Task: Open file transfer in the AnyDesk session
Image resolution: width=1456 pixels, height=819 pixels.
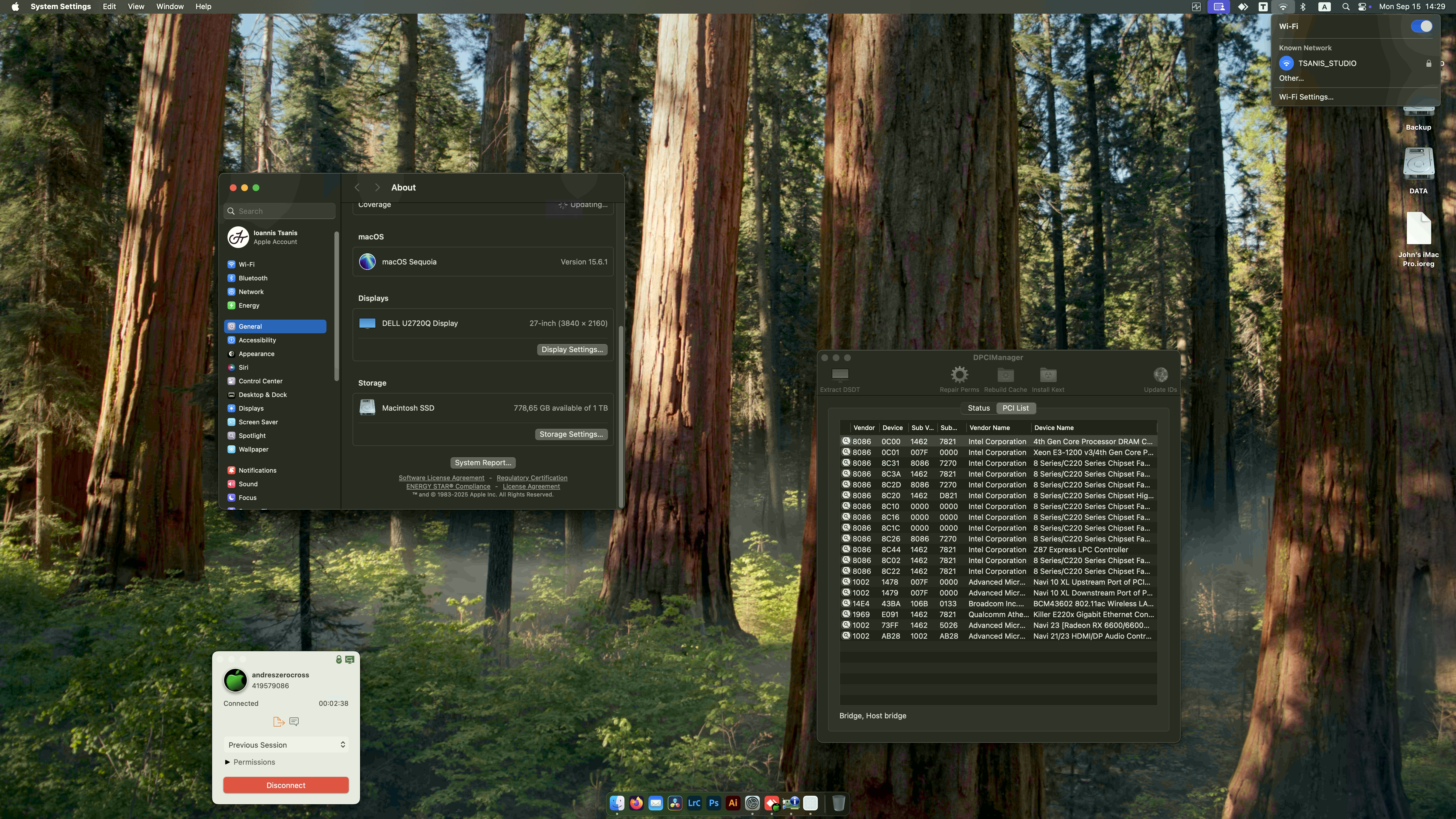Action: pos(279,722)
